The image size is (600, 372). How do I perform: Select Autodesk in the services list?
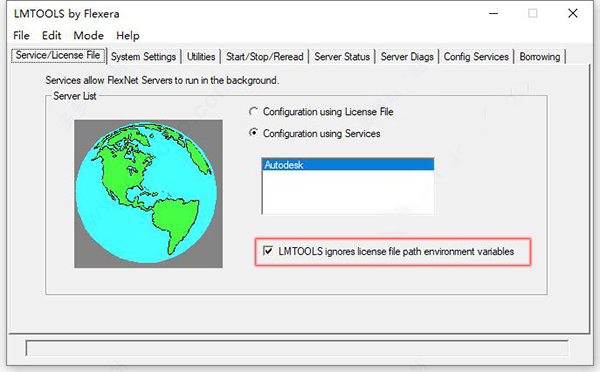pos(348,165)
